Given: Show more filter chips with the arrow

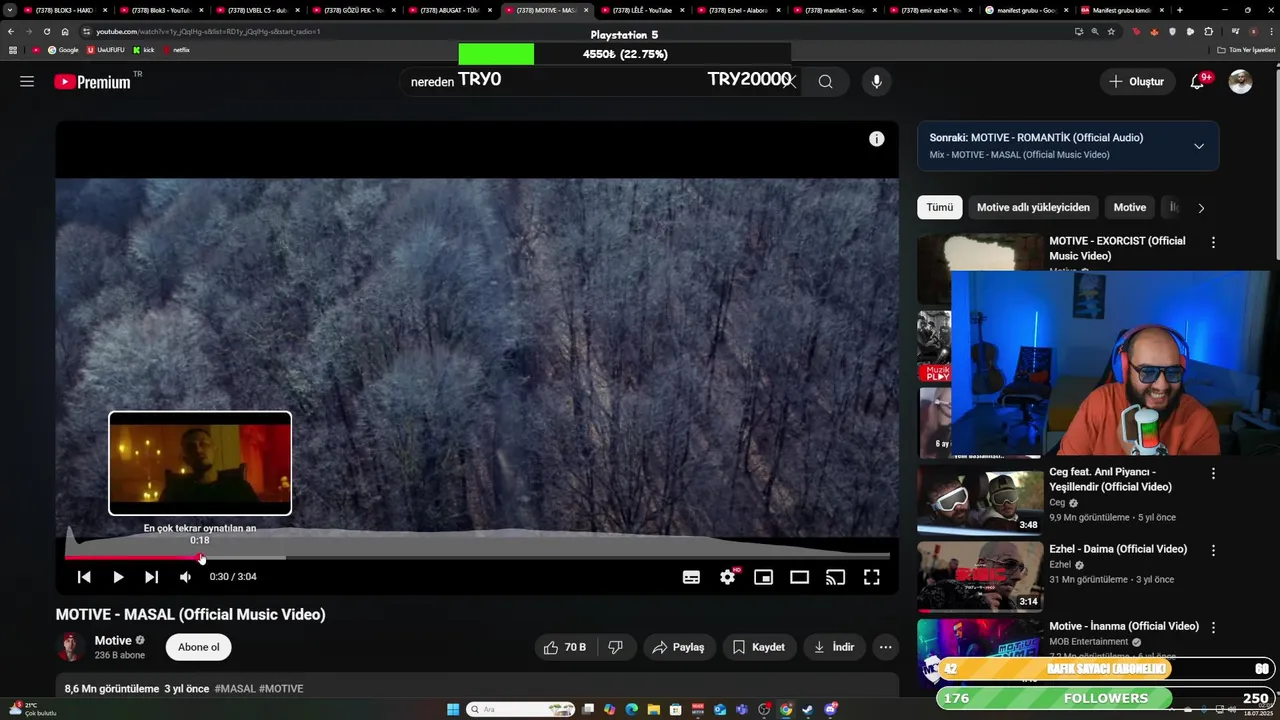Looking at the screenshot, I should tap(1201, 208).
